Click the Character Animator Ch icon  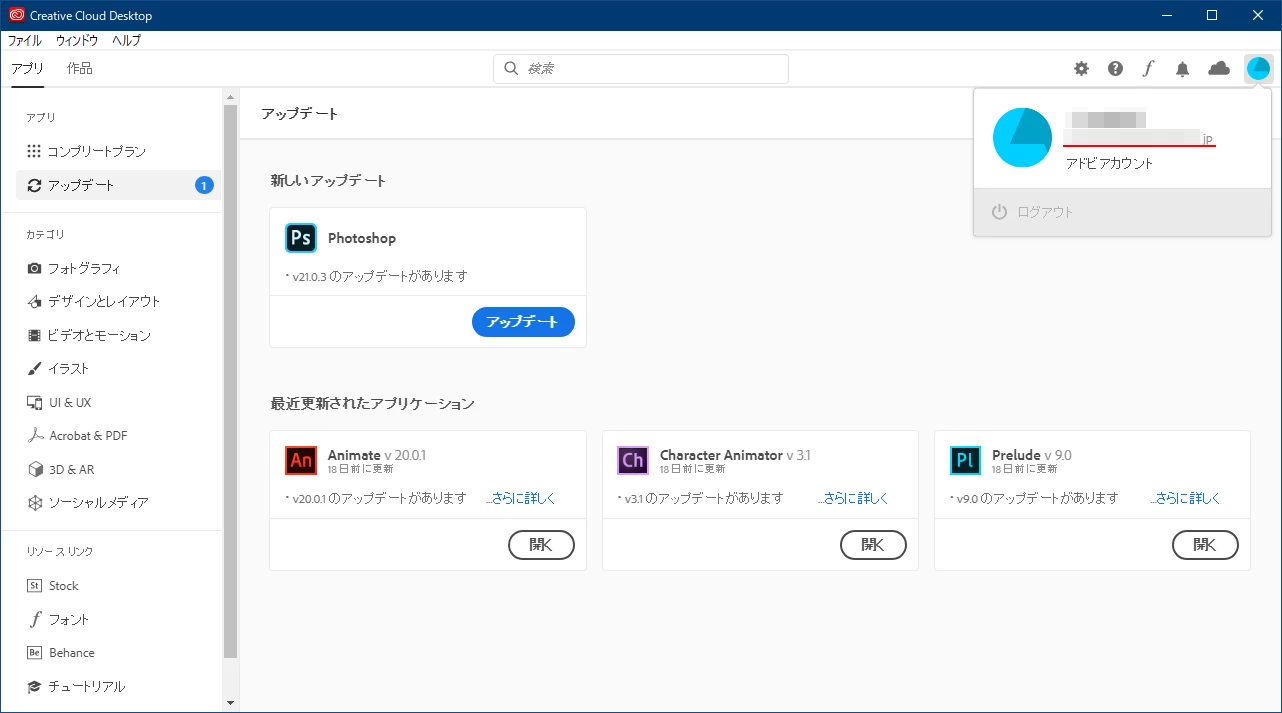click(633, 460)
